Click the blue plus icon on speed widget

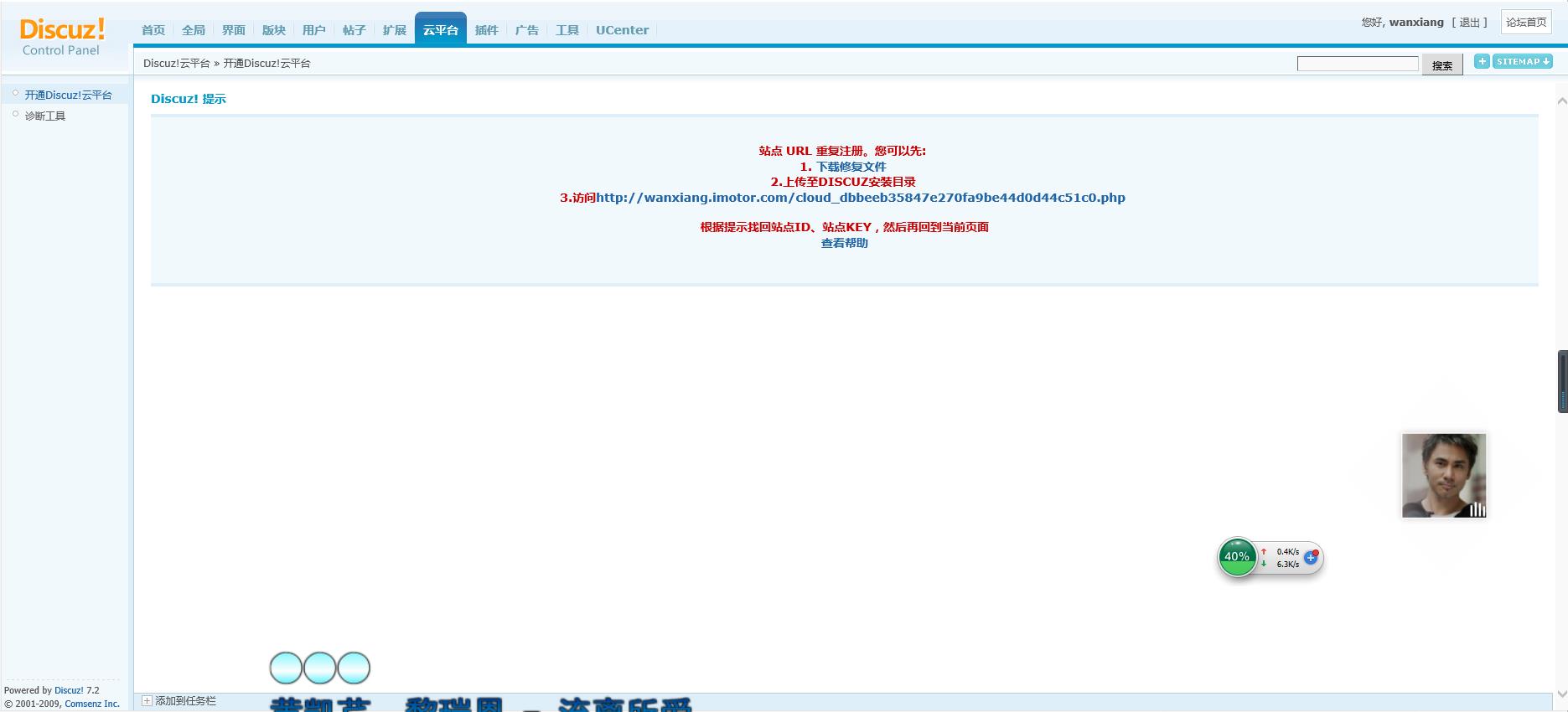coord(1312,557)
